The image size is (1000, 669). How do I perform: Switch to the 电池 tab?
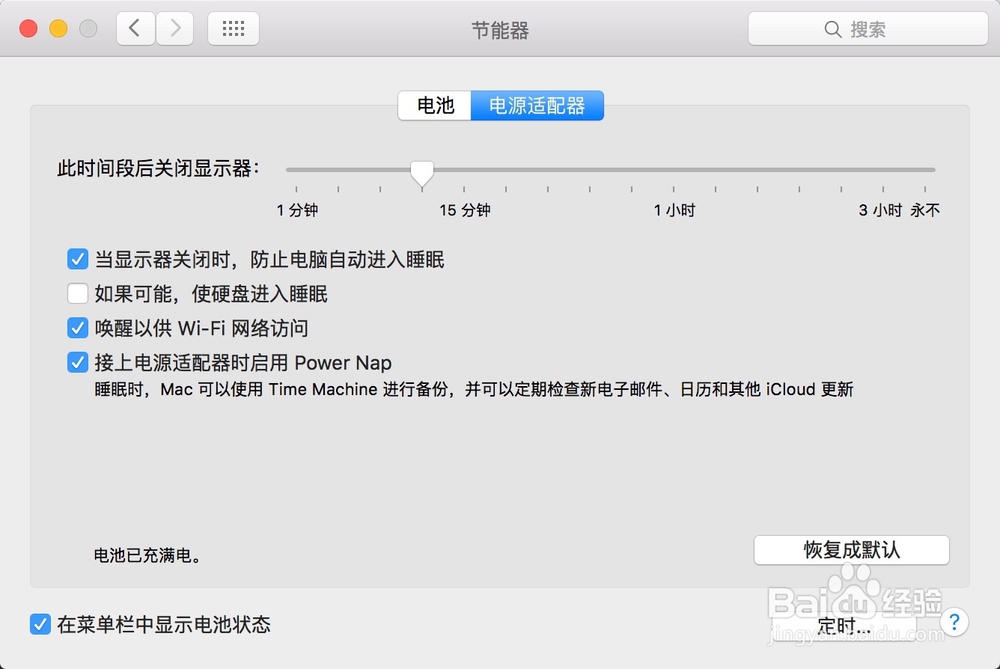click(434, 105)
